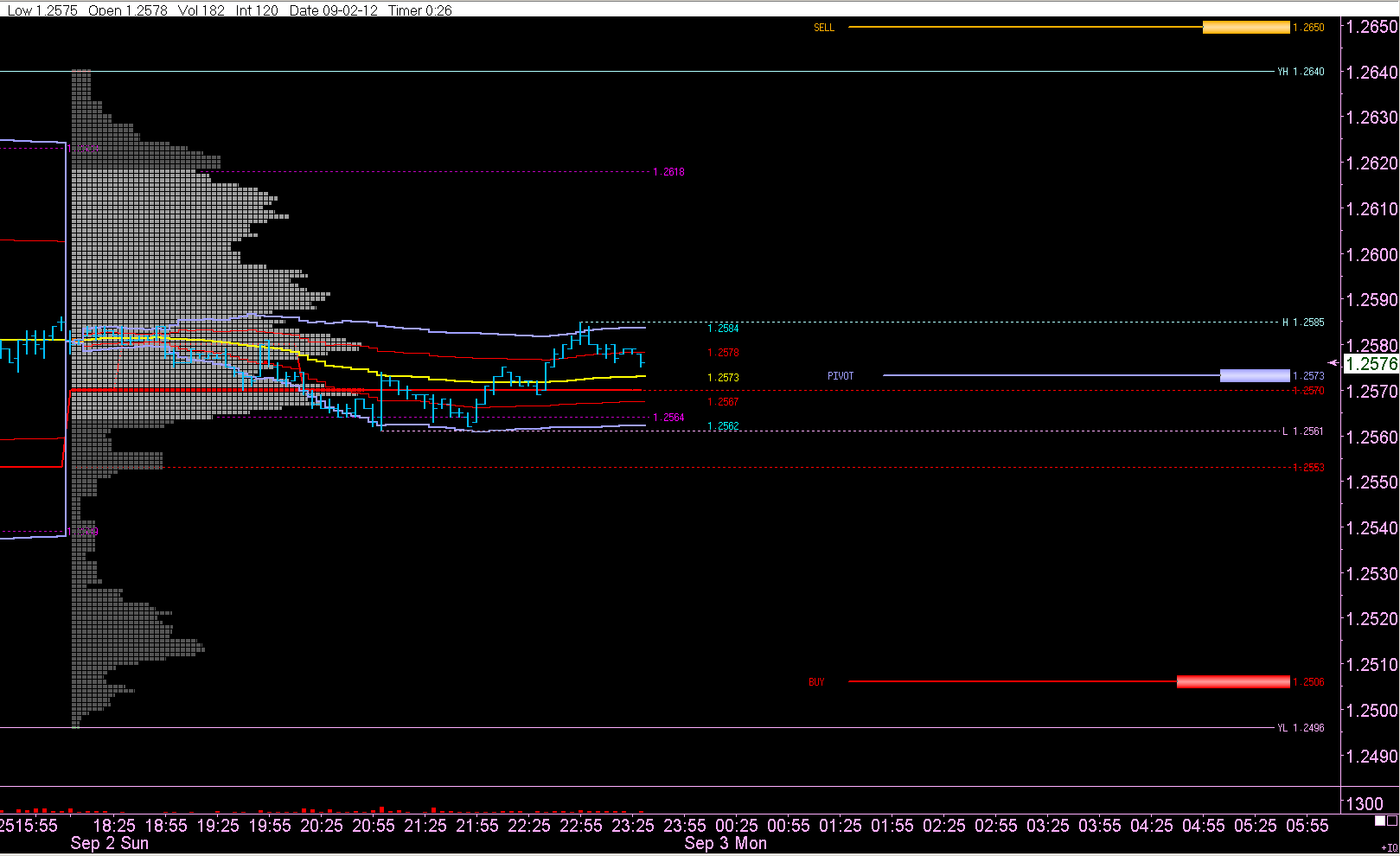Click the 00:25 time axis label
Screen dimensions: 1400x856
pos(737,826)
